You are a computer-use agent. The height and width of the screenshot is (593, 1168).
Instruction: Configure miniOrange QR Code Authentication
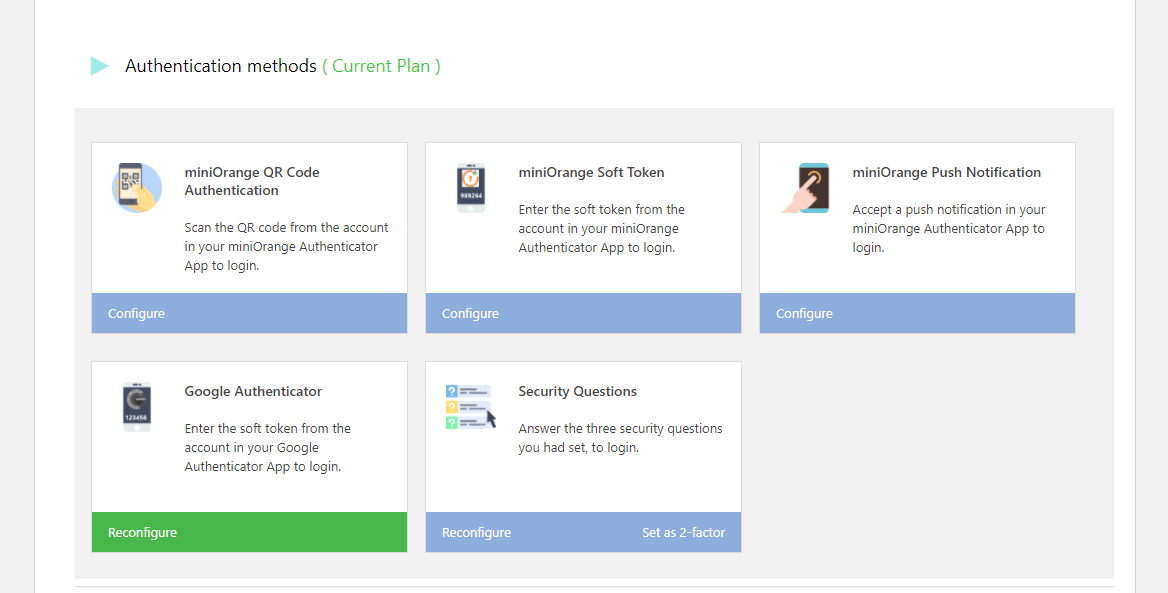coord(136,314)
